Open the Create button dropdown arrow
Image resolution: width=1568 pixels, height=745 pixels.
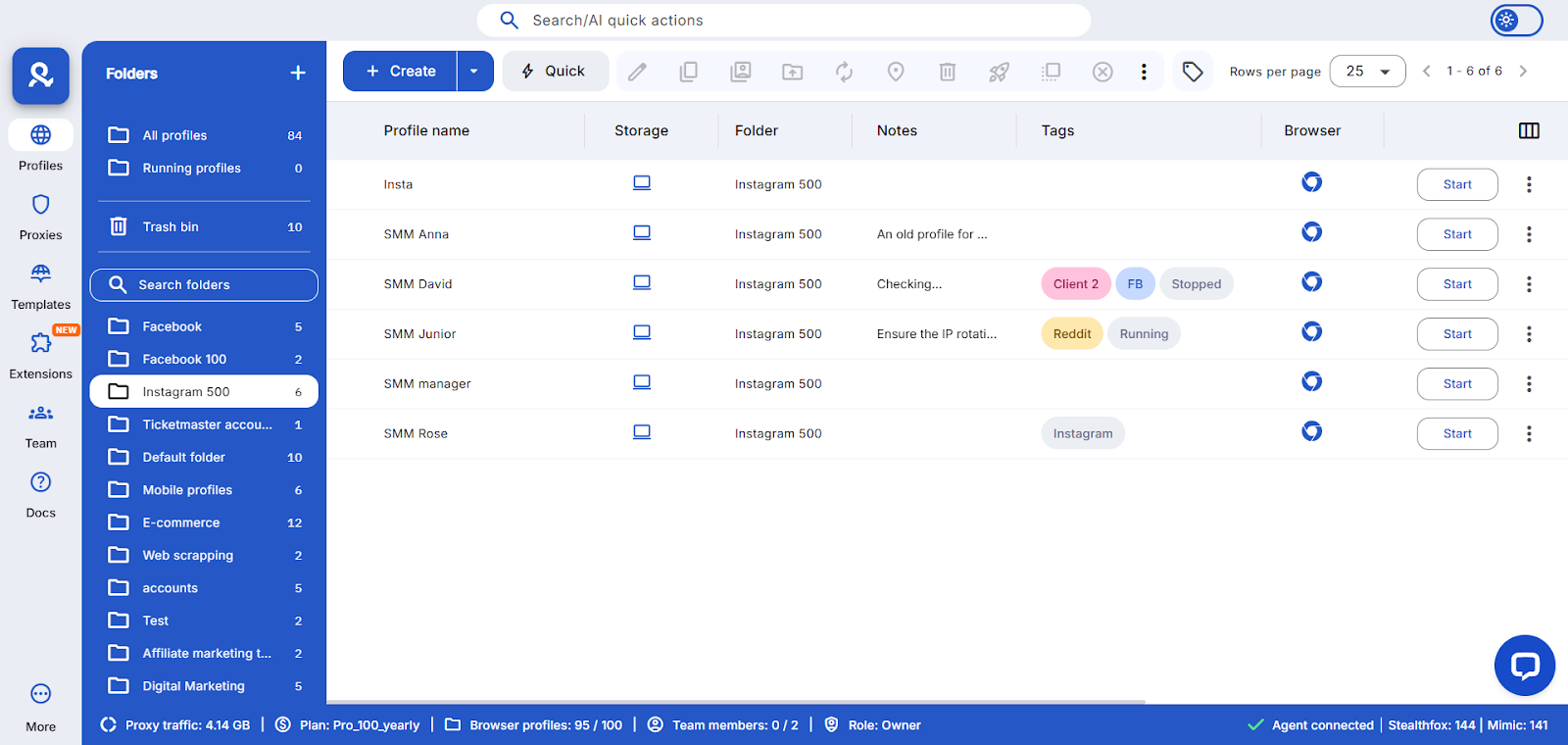(474, 72)
